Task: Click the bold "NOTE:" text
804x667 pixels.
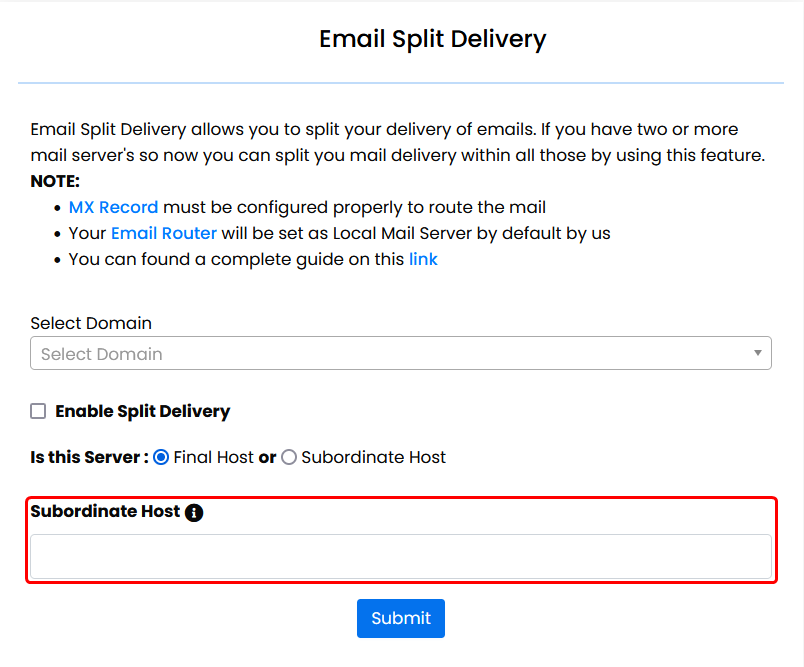Action: [55, 181]
